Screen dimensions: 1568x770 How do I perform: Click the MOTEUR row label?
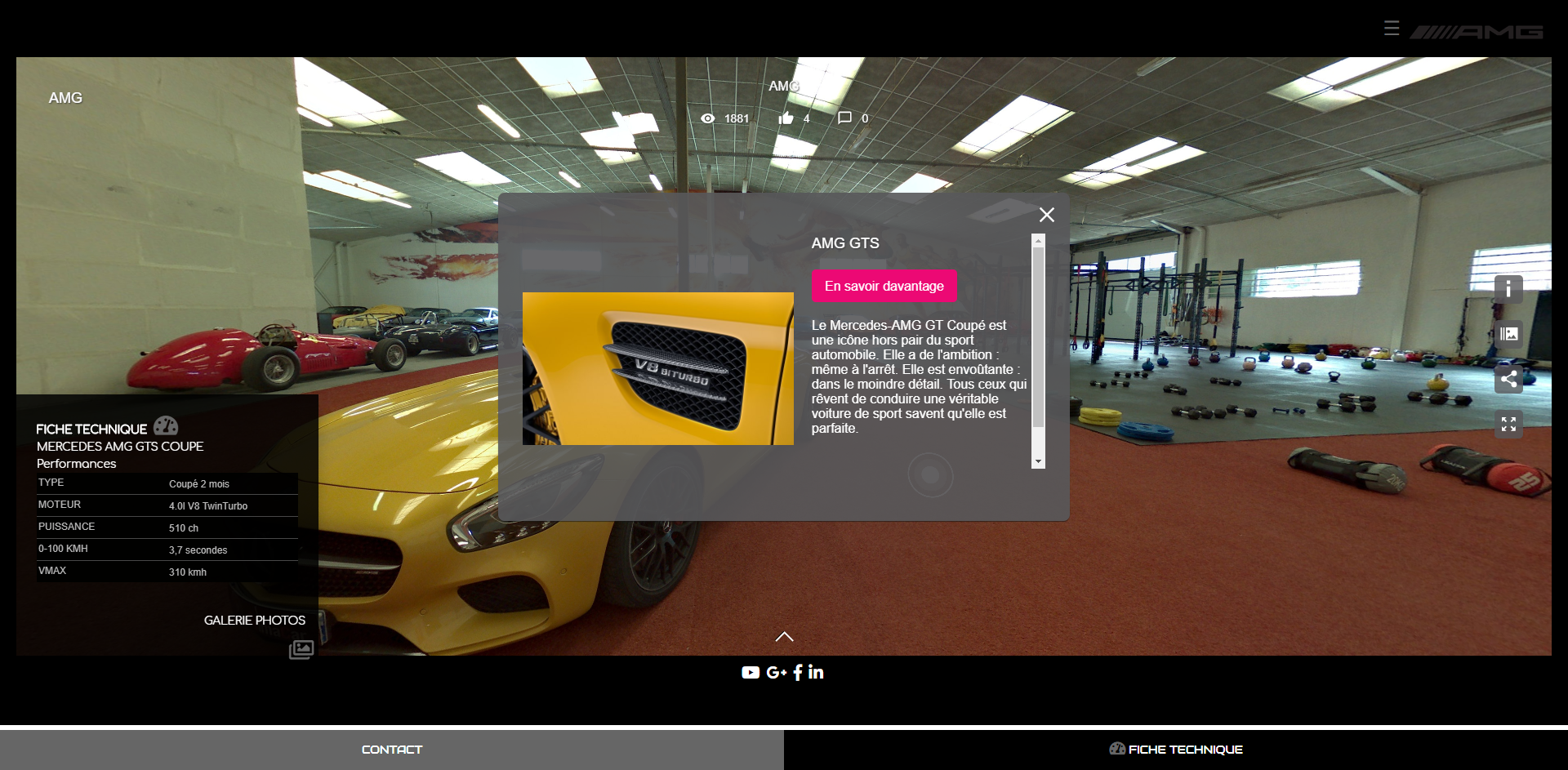pos(60,505)
